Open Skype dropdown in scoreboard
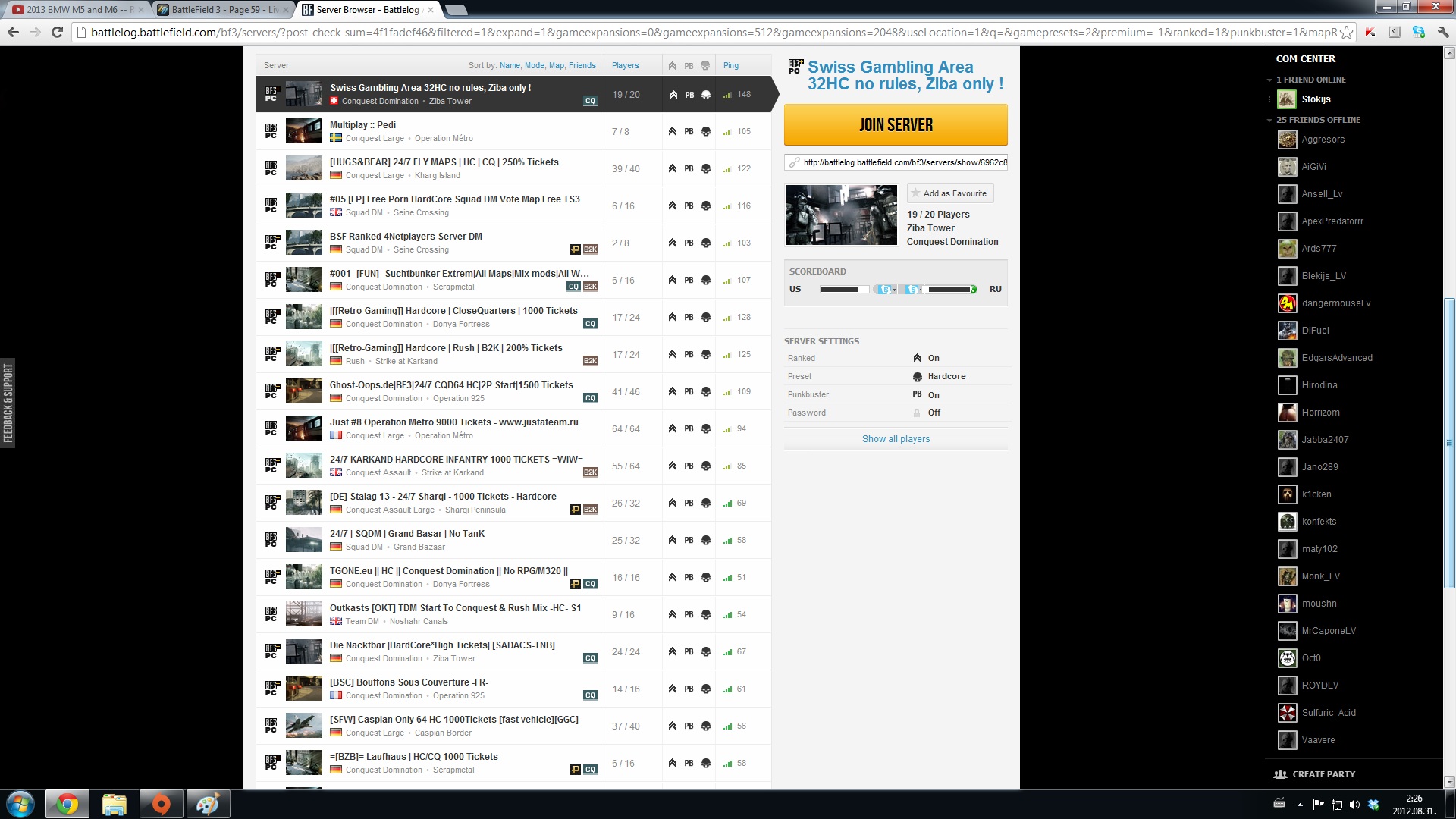This screenshot has height=819, width=1456. coord(894,290)
